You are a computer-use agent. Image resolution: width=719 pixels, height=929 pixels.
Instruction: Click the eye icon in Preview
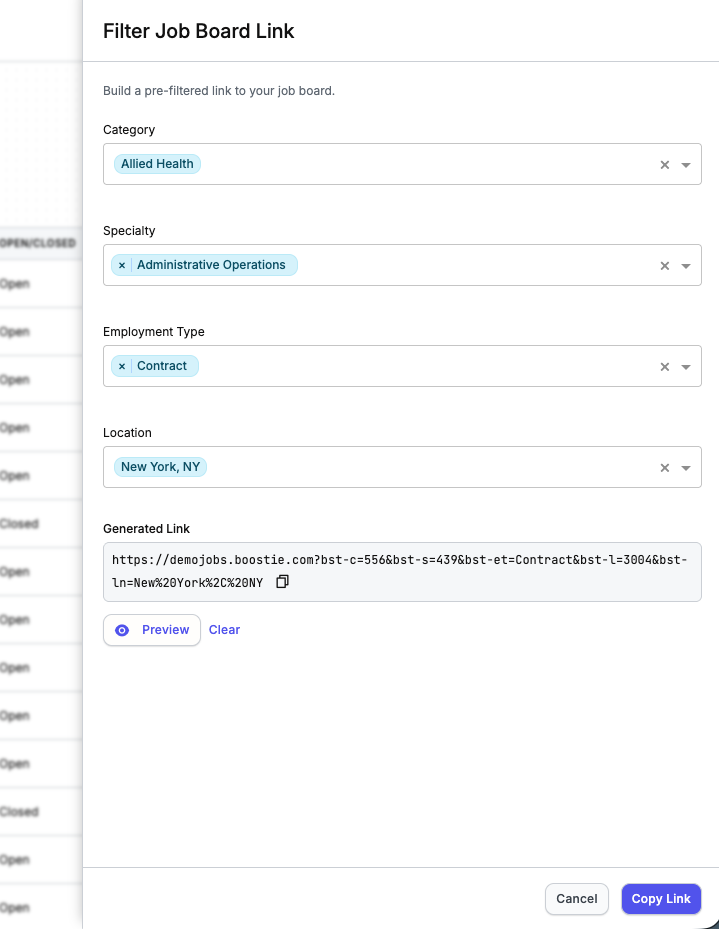(x=123, y=630)
